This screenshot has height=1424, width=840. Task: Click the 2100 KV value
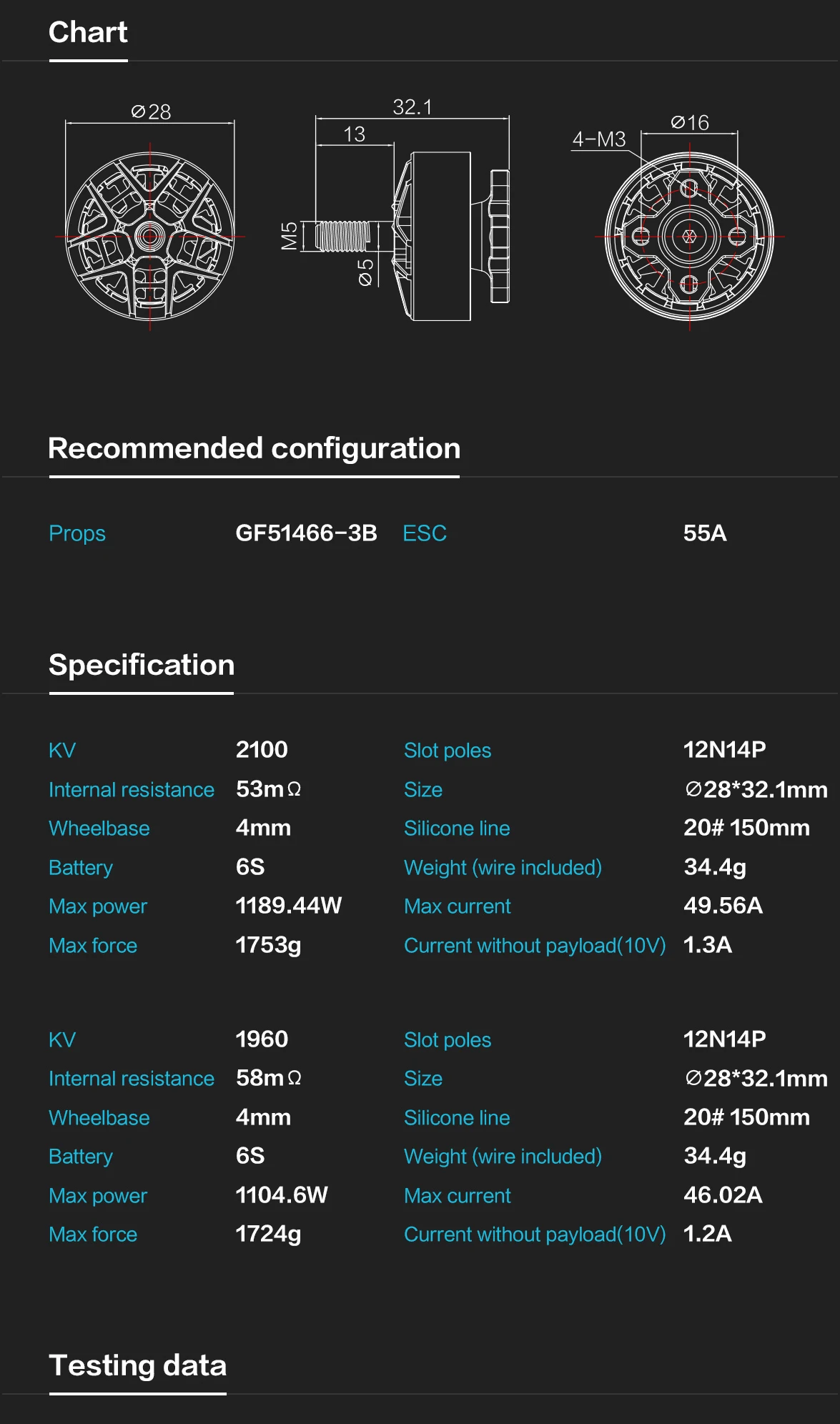point(262,750)
